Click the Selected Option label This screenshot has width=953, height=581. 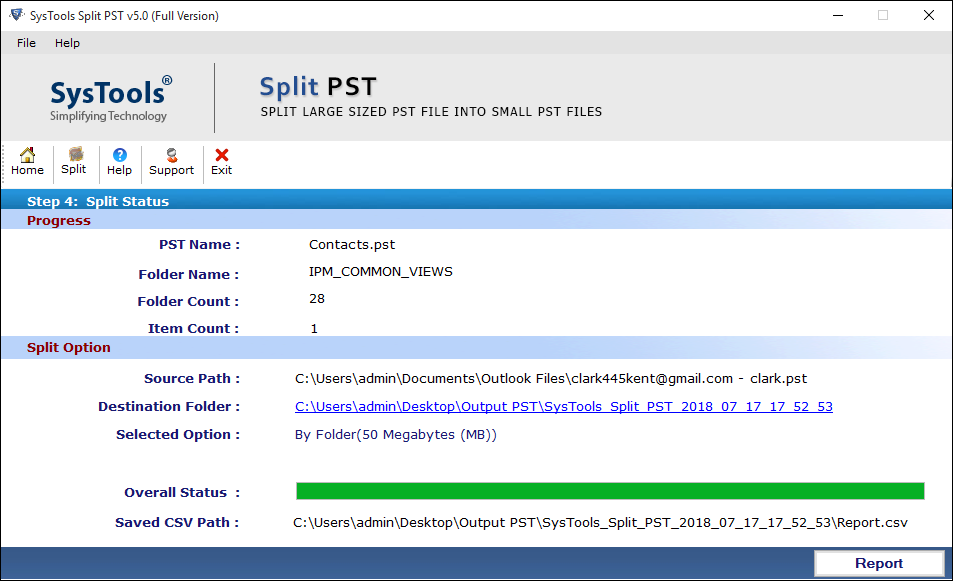tap(178, 435)
